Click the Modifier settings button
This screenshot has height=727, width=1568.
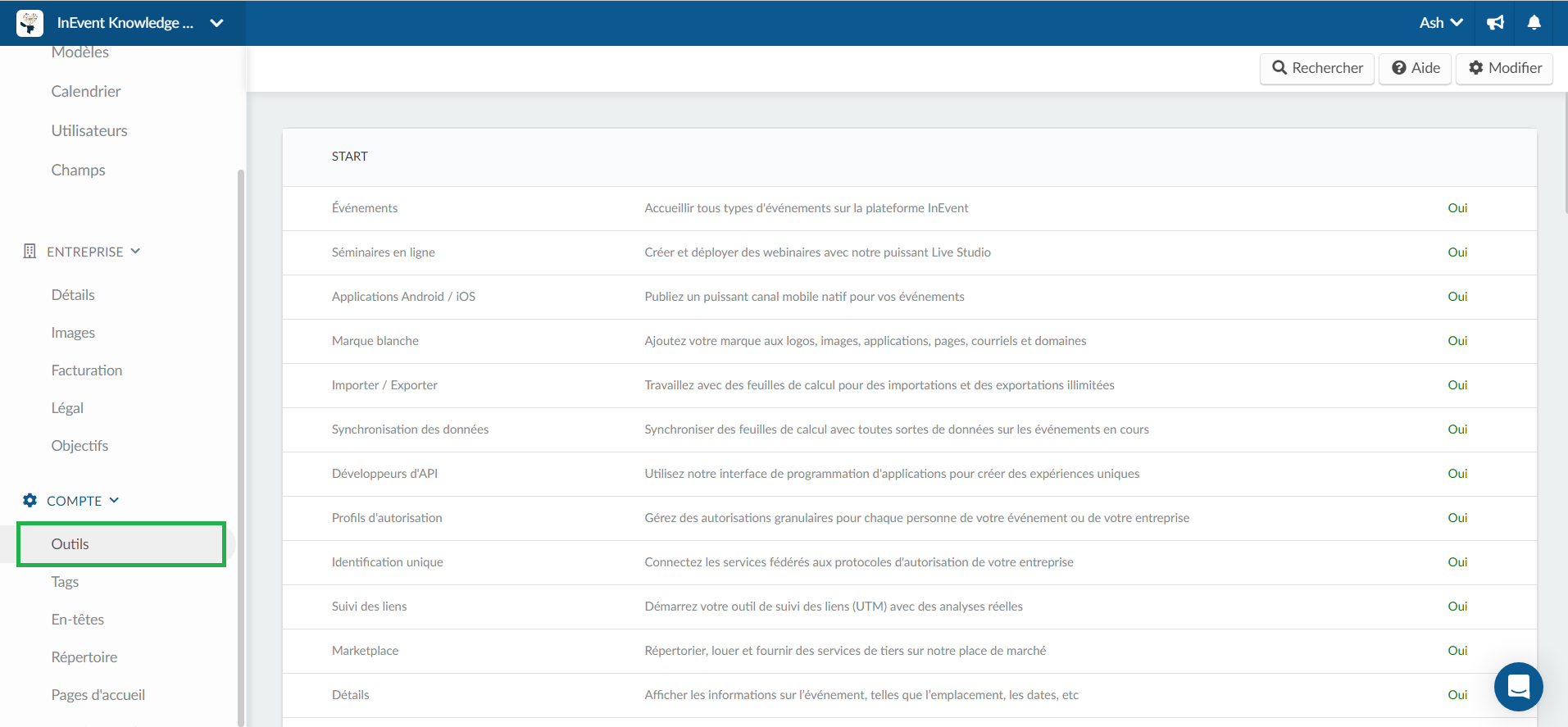tap(1505, 68)
